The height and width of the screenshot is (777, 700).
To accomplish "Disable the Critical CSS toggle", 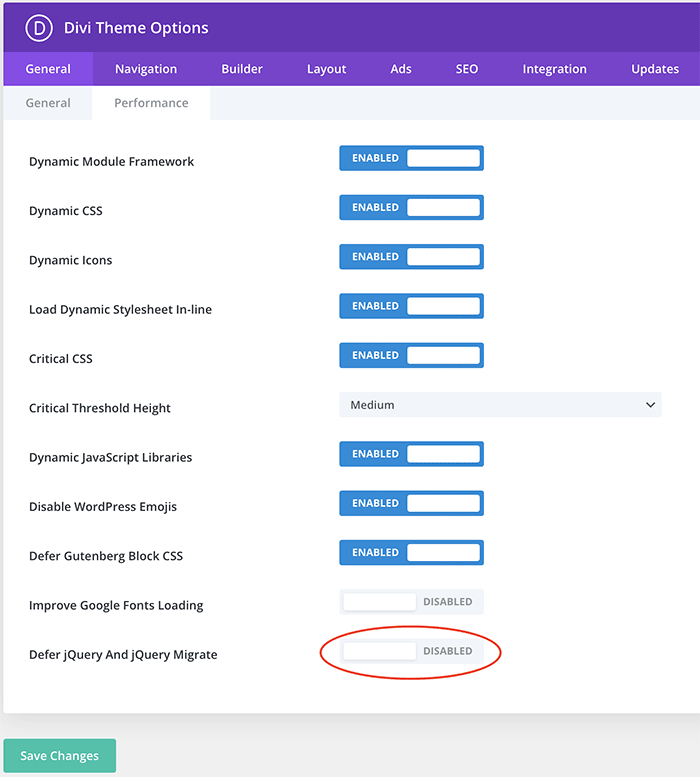I will point(411,355).
